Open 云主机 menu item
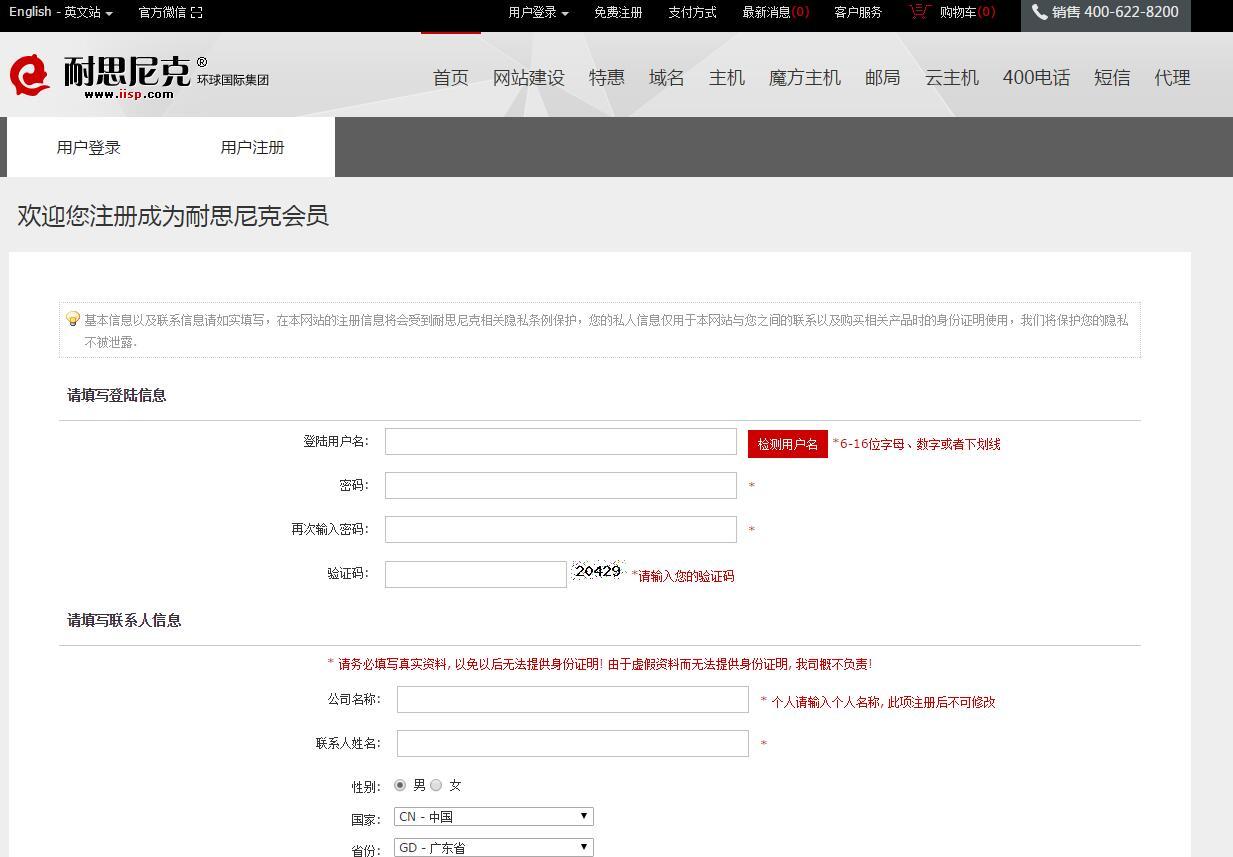Image resolution: width=1233 pixels, height=857 pixels. pyautogui.click(x=952, y=78)
